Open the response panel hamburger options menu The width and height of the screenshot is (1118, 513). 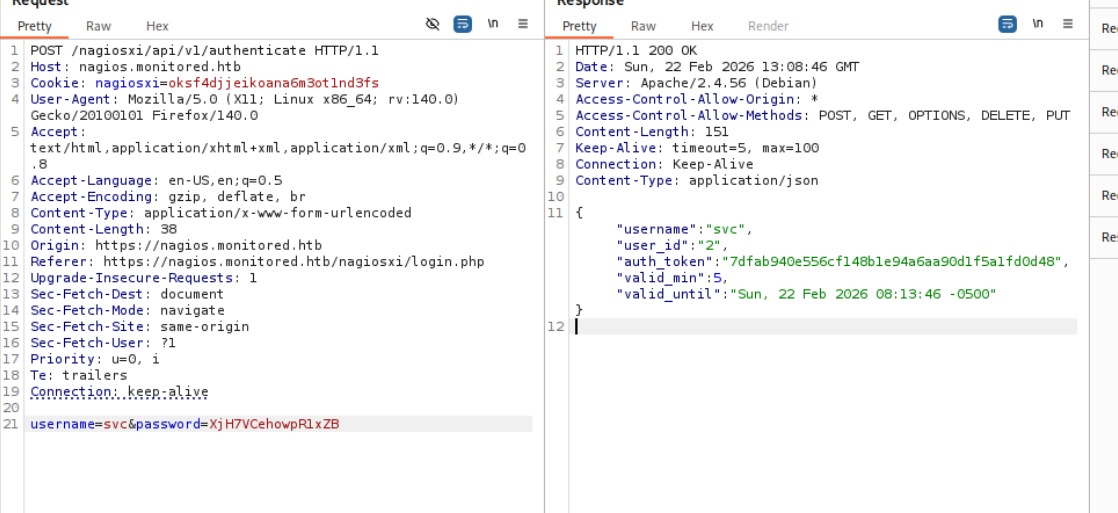coord(1068,24)
